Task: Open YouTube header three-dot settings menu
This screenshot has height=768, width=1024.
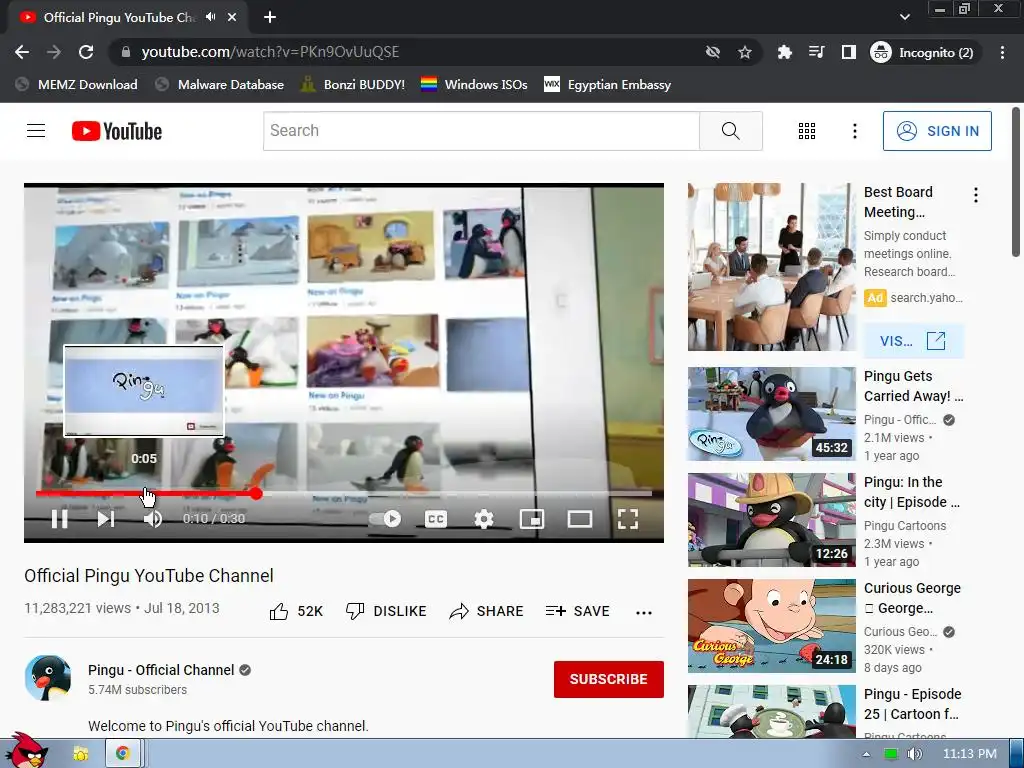Action: pos(854,131)
